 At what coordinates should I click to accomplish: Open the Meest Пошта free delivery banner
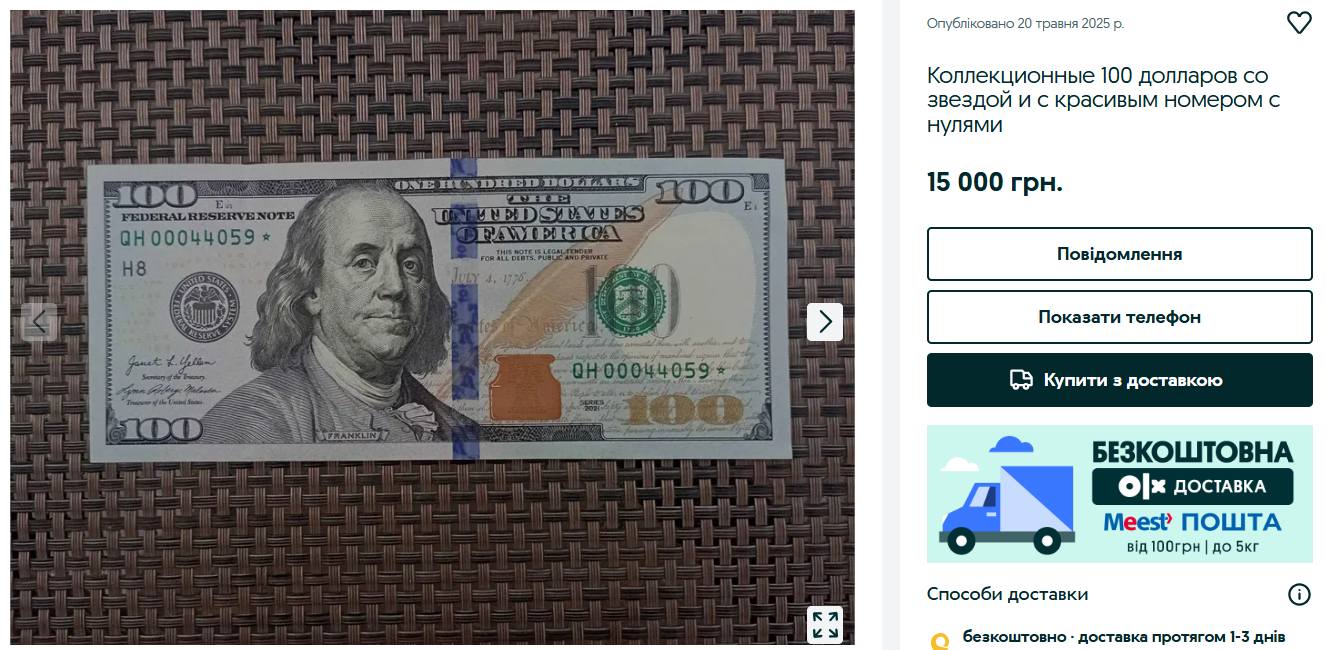click(1120, 494)
